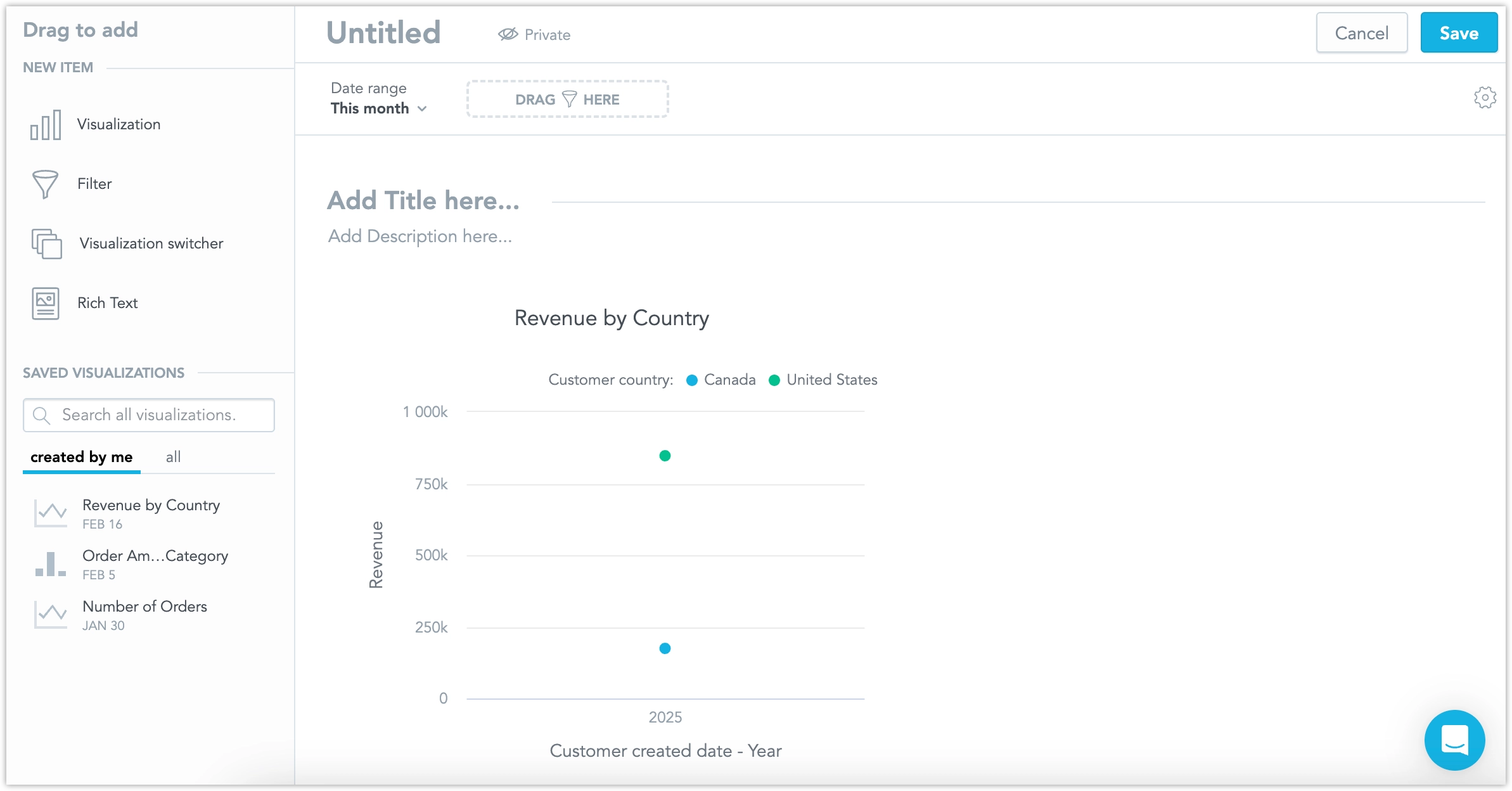Toggle the Canada series in the legend

pyautogui.click(x=721, y=380)
